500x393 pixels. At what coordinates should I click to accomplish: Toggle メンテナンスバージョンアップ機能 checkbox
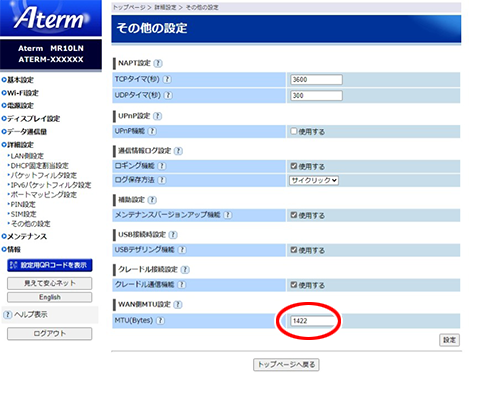click(294, 215)
